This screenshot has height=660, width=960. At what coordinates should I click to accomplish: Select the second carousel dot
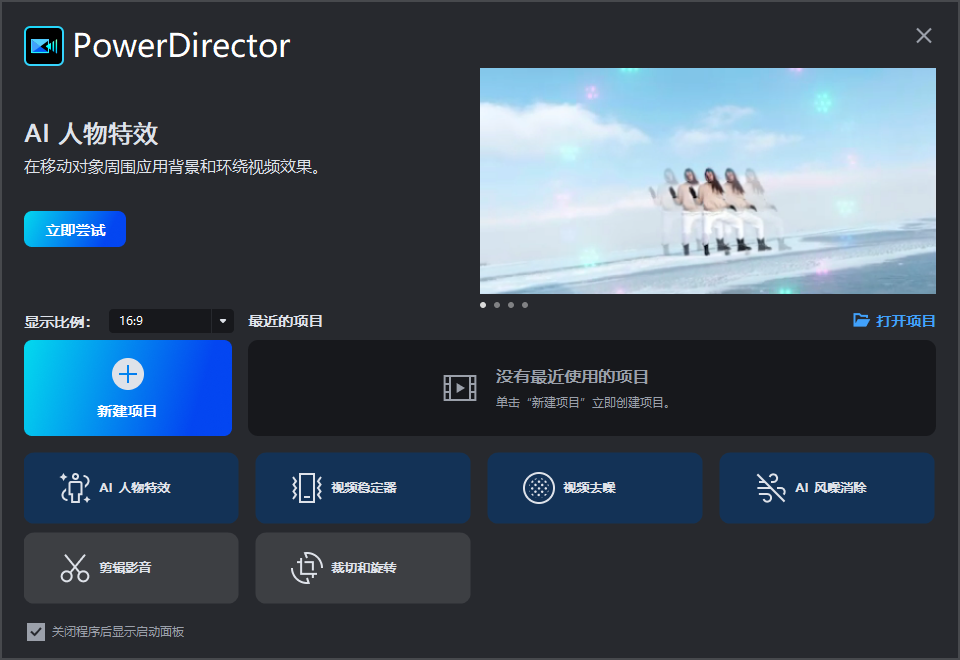(x=497, y=305)
